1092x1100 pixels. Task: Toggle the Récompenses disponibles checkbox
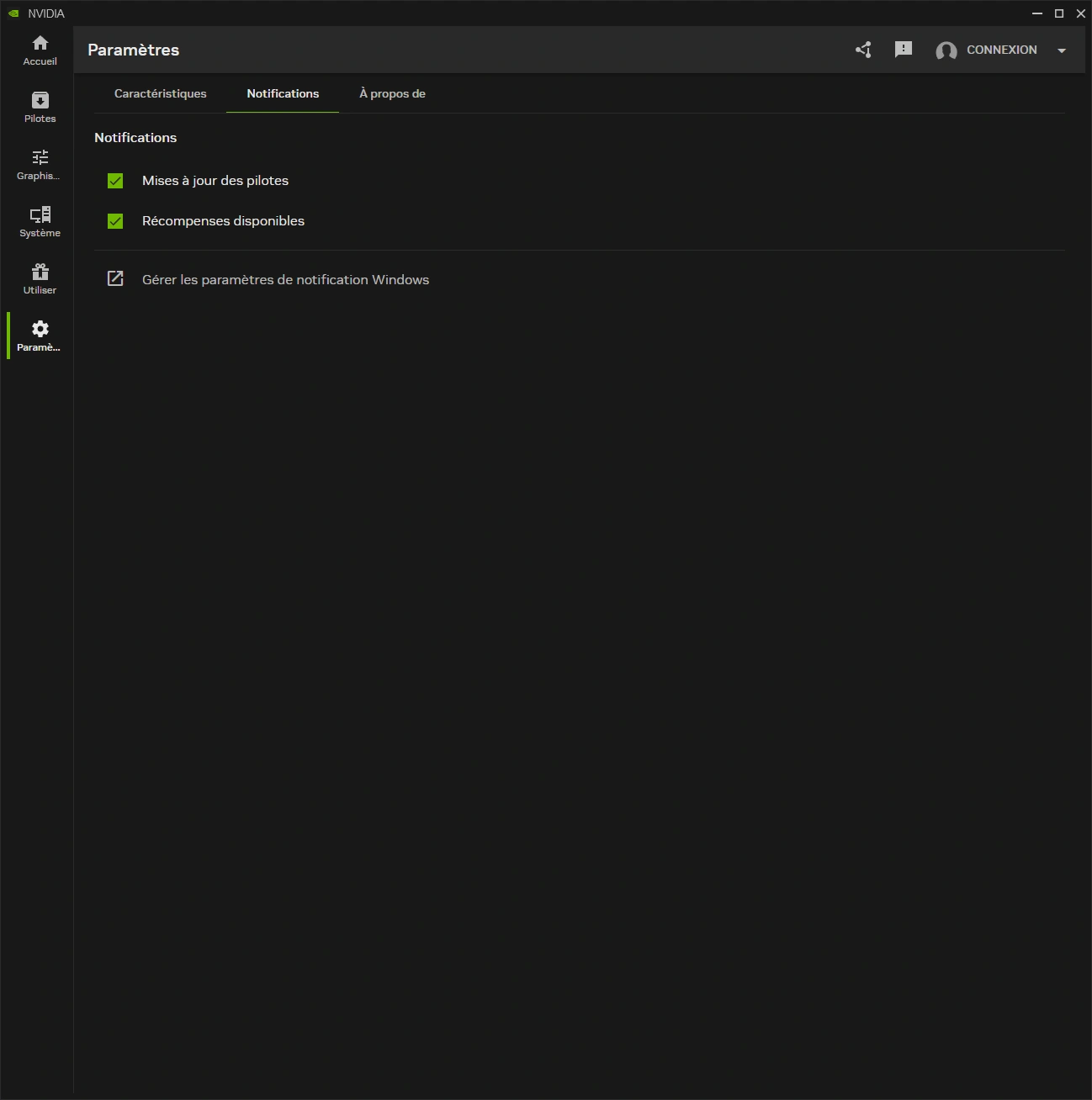[x=115, y=221]
